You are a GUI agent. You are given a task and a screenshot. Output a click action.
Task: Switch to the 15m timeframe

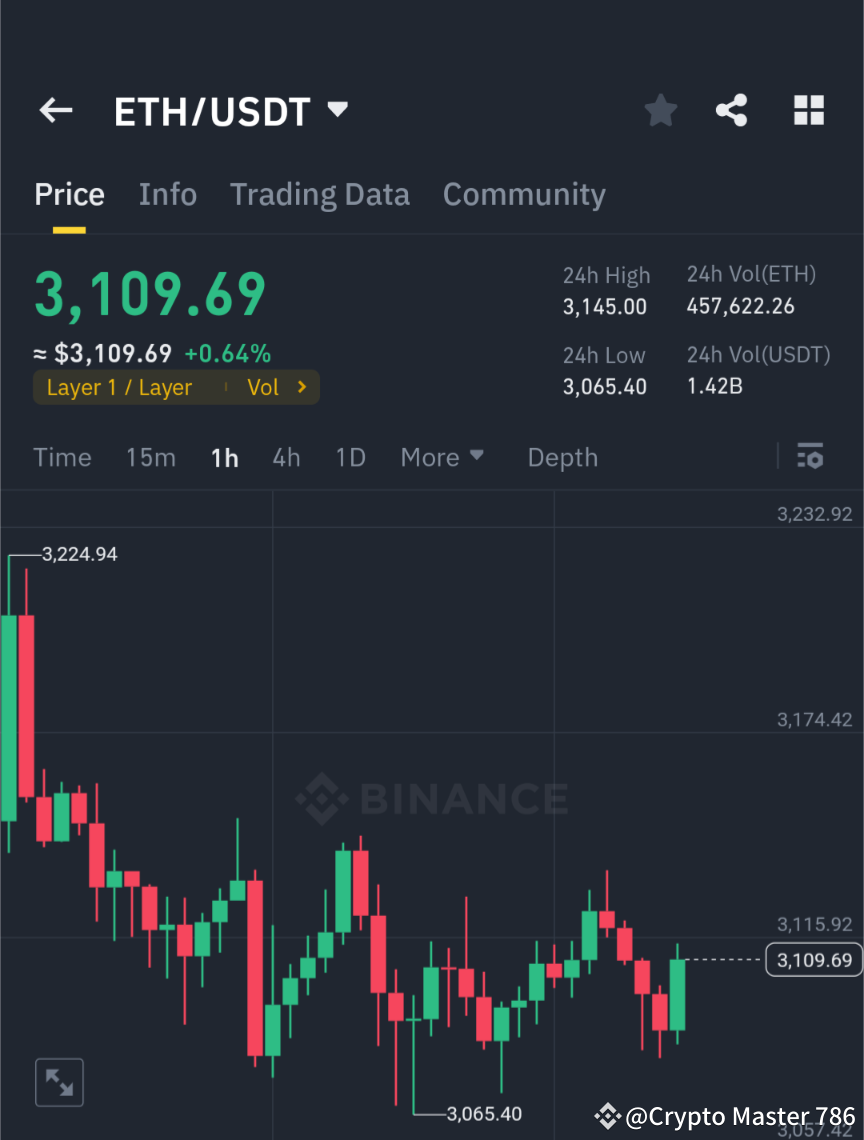pos(151,457)
